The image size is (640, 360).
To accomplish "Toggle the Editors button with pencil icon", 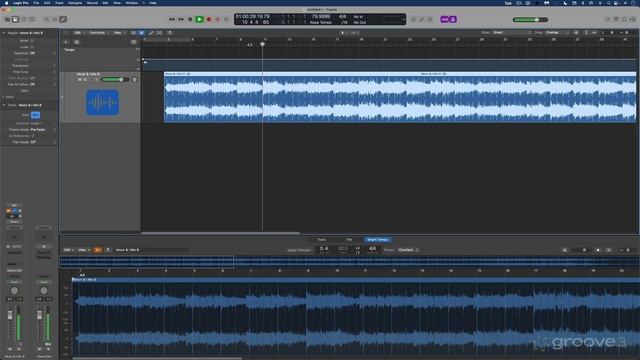I will (x=63, y=19).
